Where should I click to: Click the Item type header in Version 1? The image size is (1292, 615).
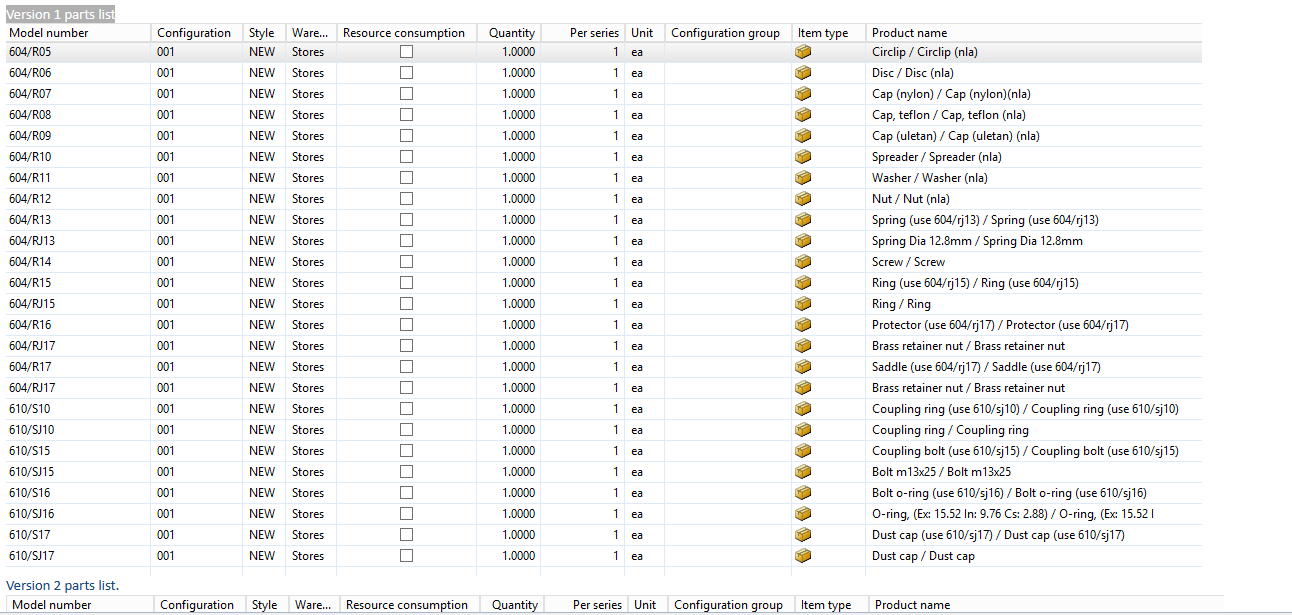point(829,33)
